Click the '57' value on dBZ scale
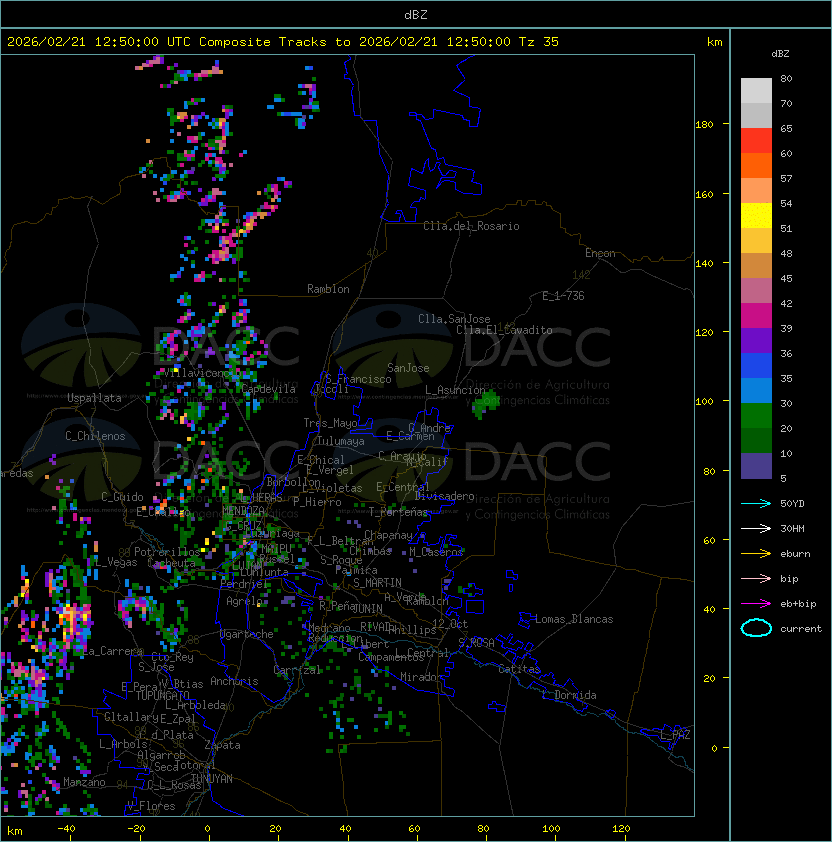Viewport: 832px width, 842px height. (x=786, y=178)
